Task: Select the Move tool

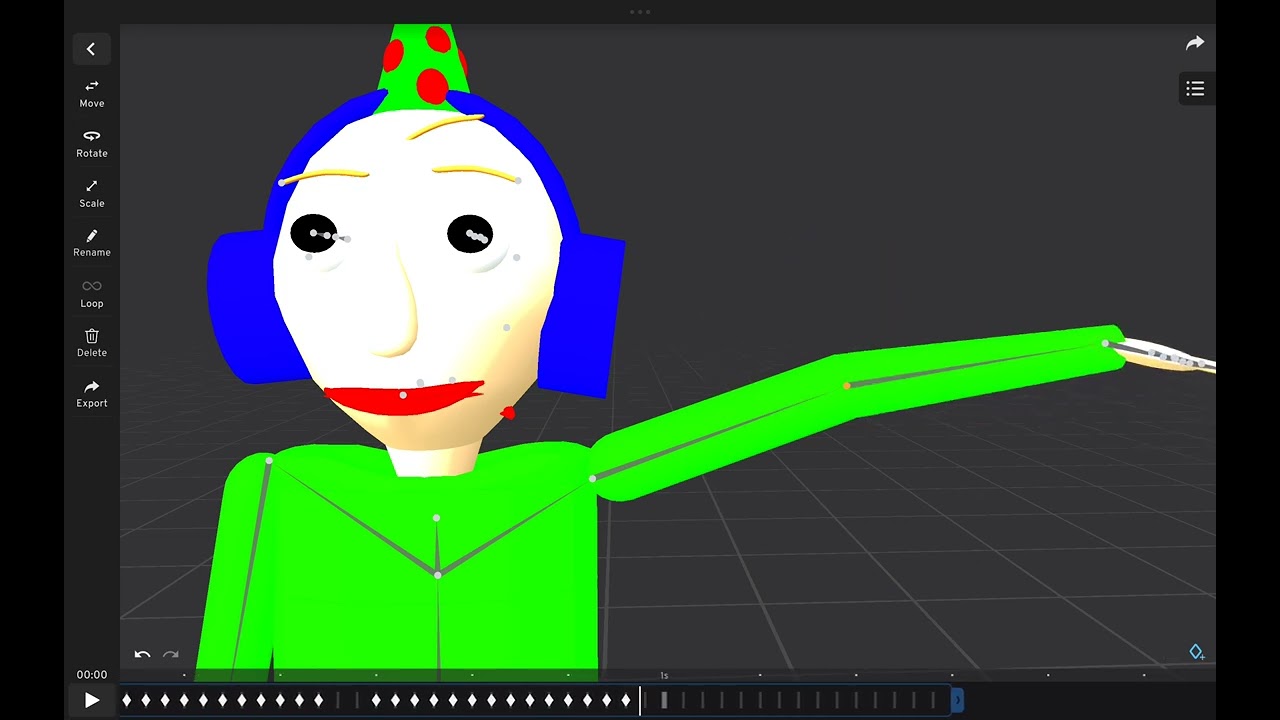Action: pyautogui.click(x=92, y=94)
